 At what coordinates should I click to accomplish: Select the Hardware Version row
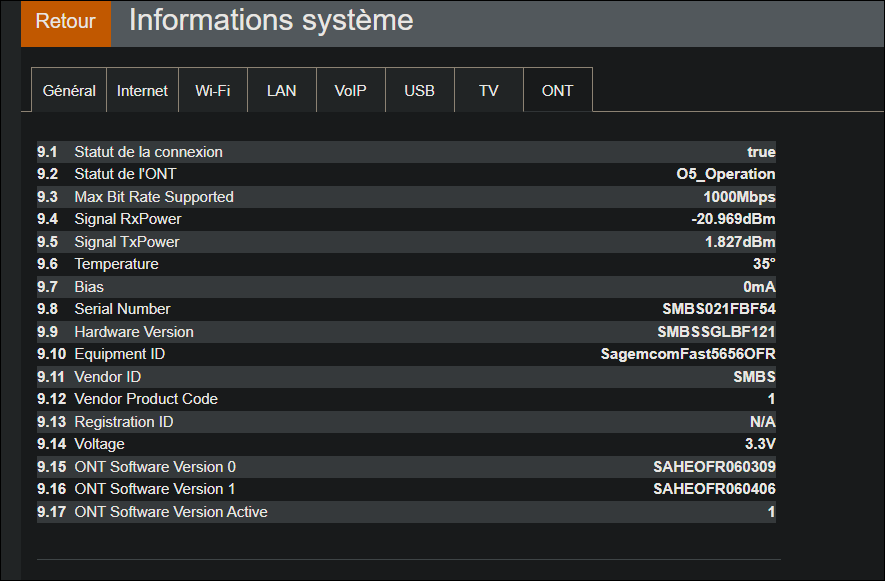400,331
